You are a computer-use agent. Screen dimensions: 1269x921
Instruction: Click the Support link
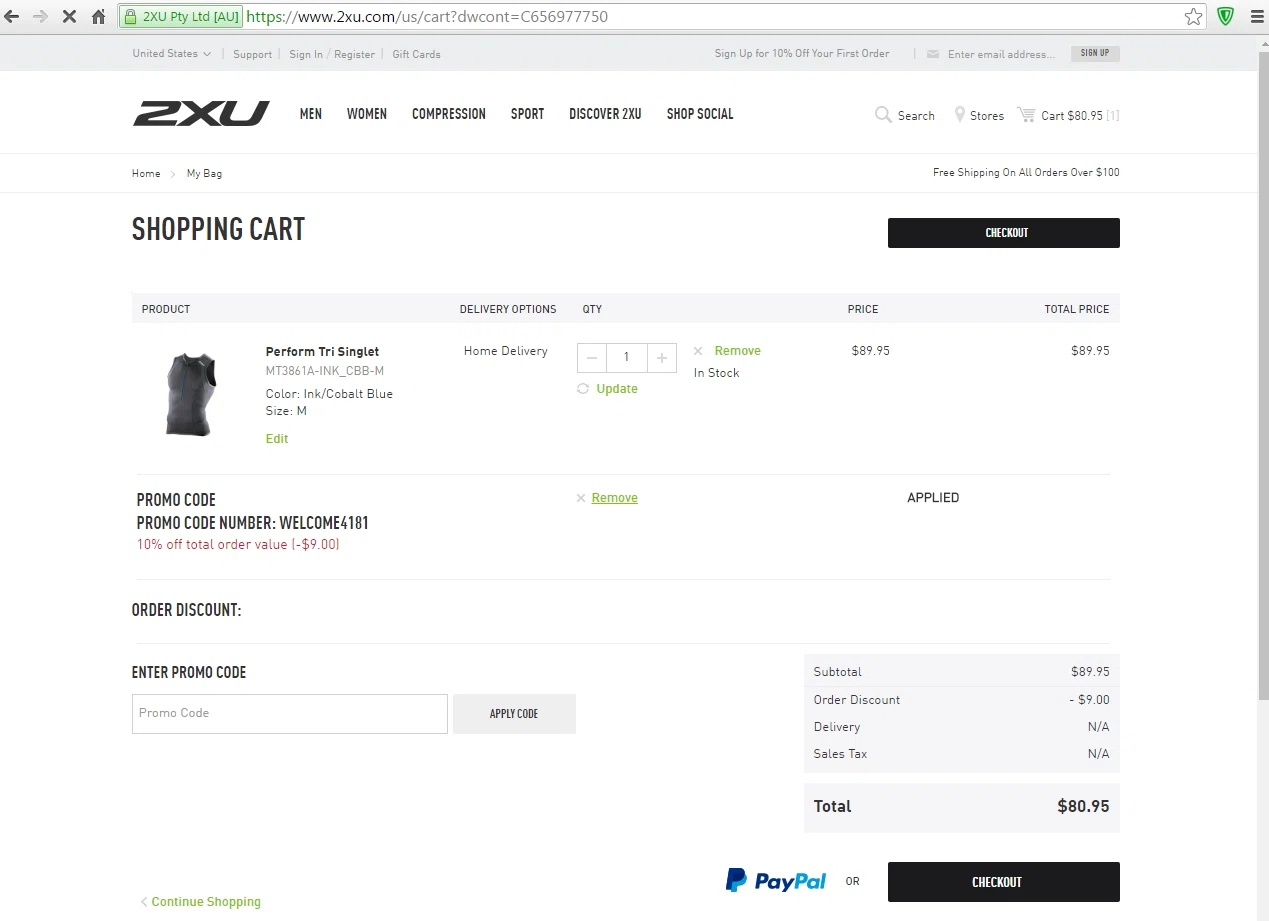253,54
